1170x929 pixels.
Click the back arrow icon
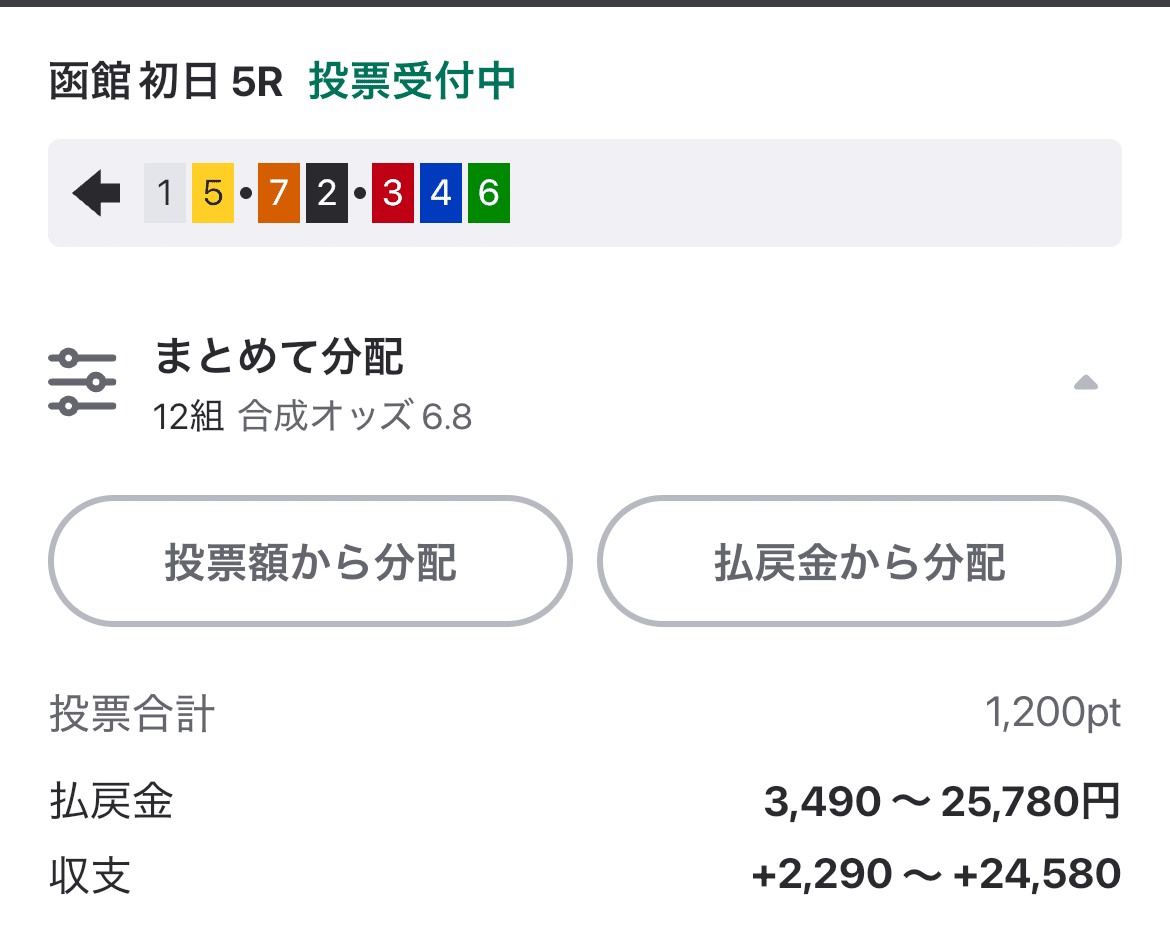tap(95, 193)
